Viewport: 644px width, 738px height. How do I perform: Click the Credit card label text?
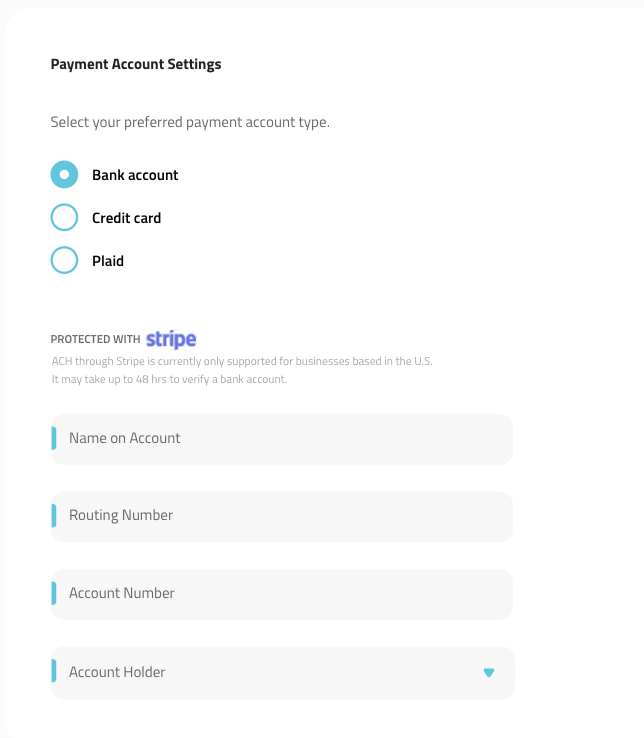127,218
